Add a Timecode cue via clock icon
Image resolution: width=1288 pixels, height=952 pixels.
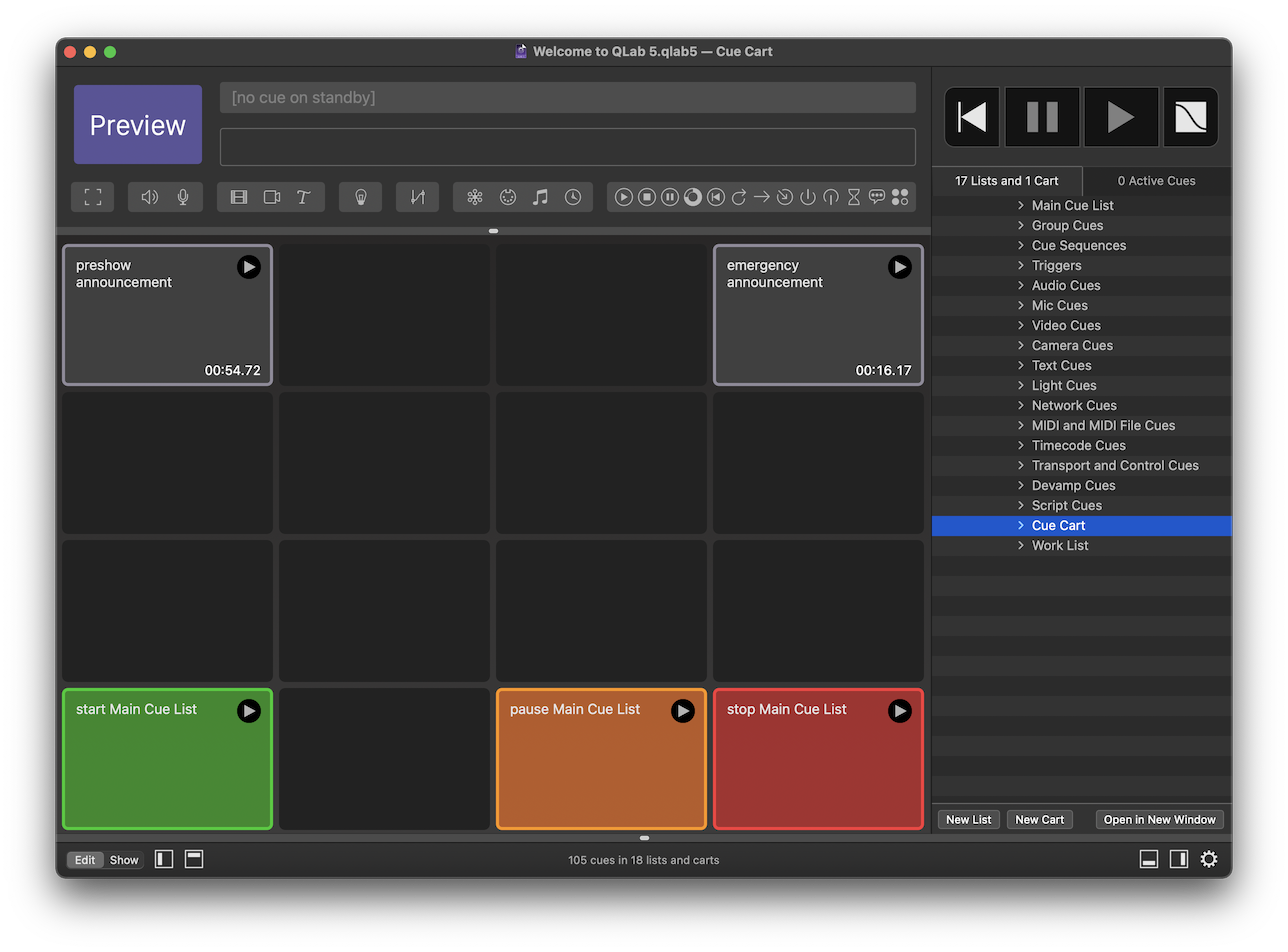(x=573, y=197)
